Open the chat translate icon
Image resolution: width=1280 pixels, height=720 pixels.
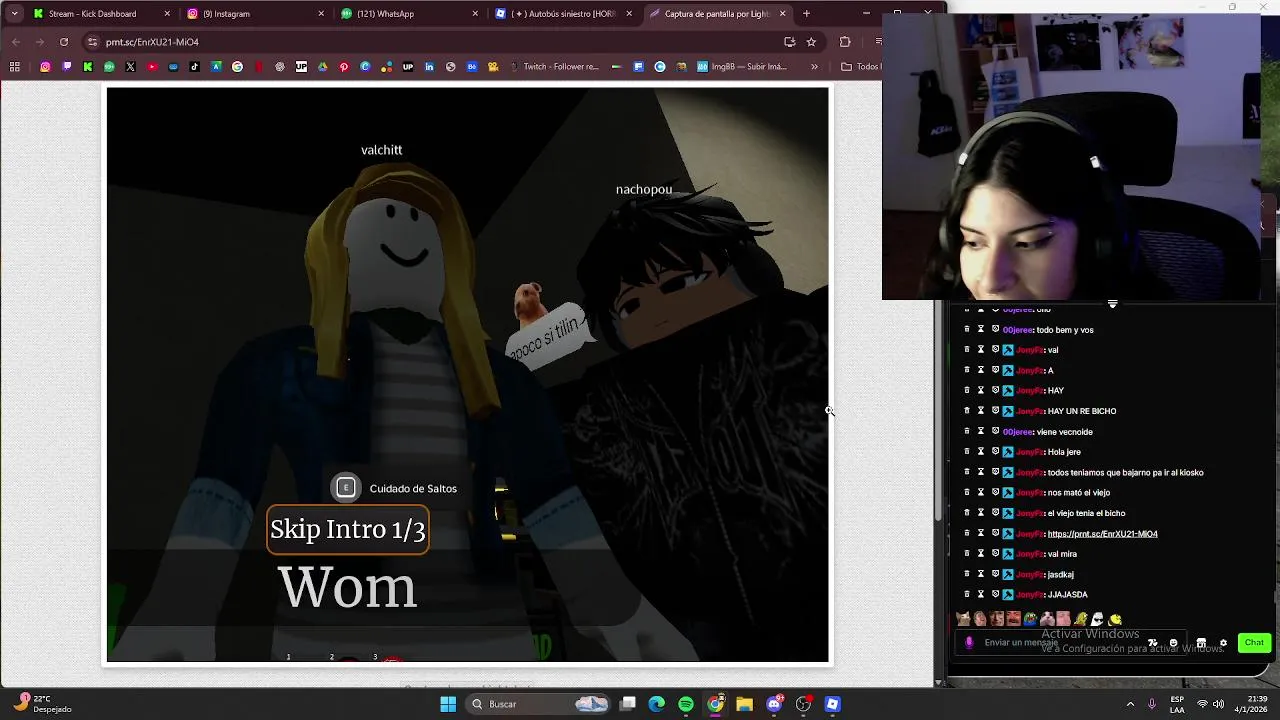1153,643
